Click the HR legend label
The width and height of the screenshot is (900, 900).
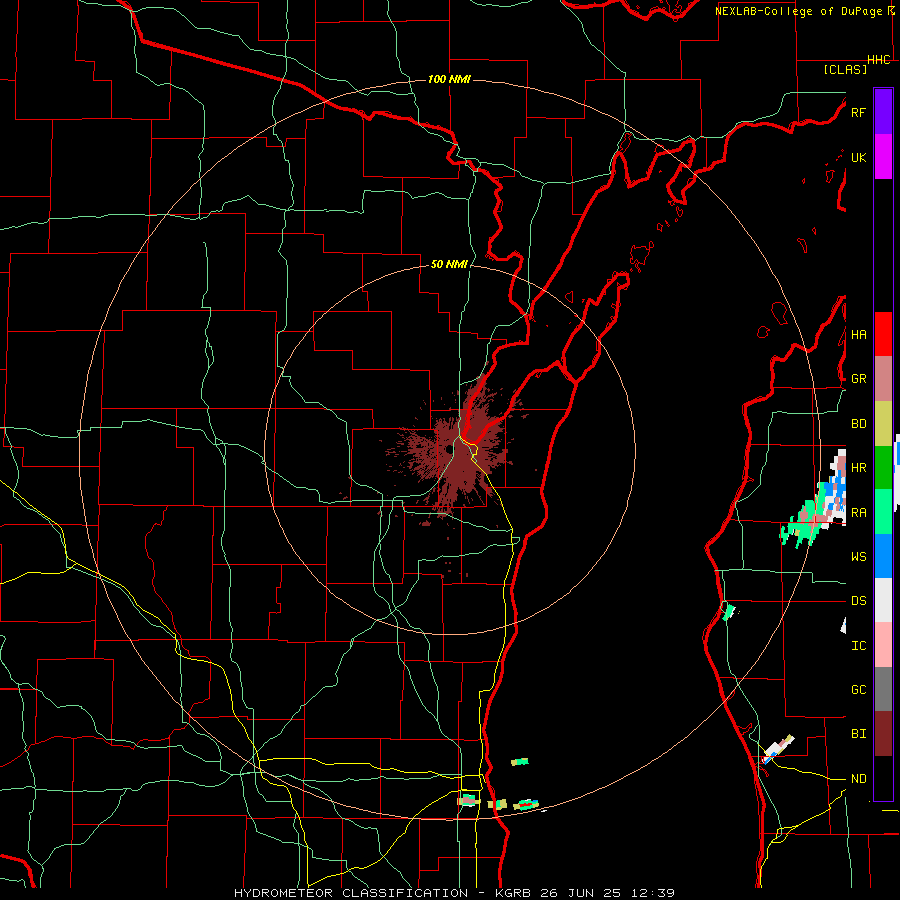858,468
